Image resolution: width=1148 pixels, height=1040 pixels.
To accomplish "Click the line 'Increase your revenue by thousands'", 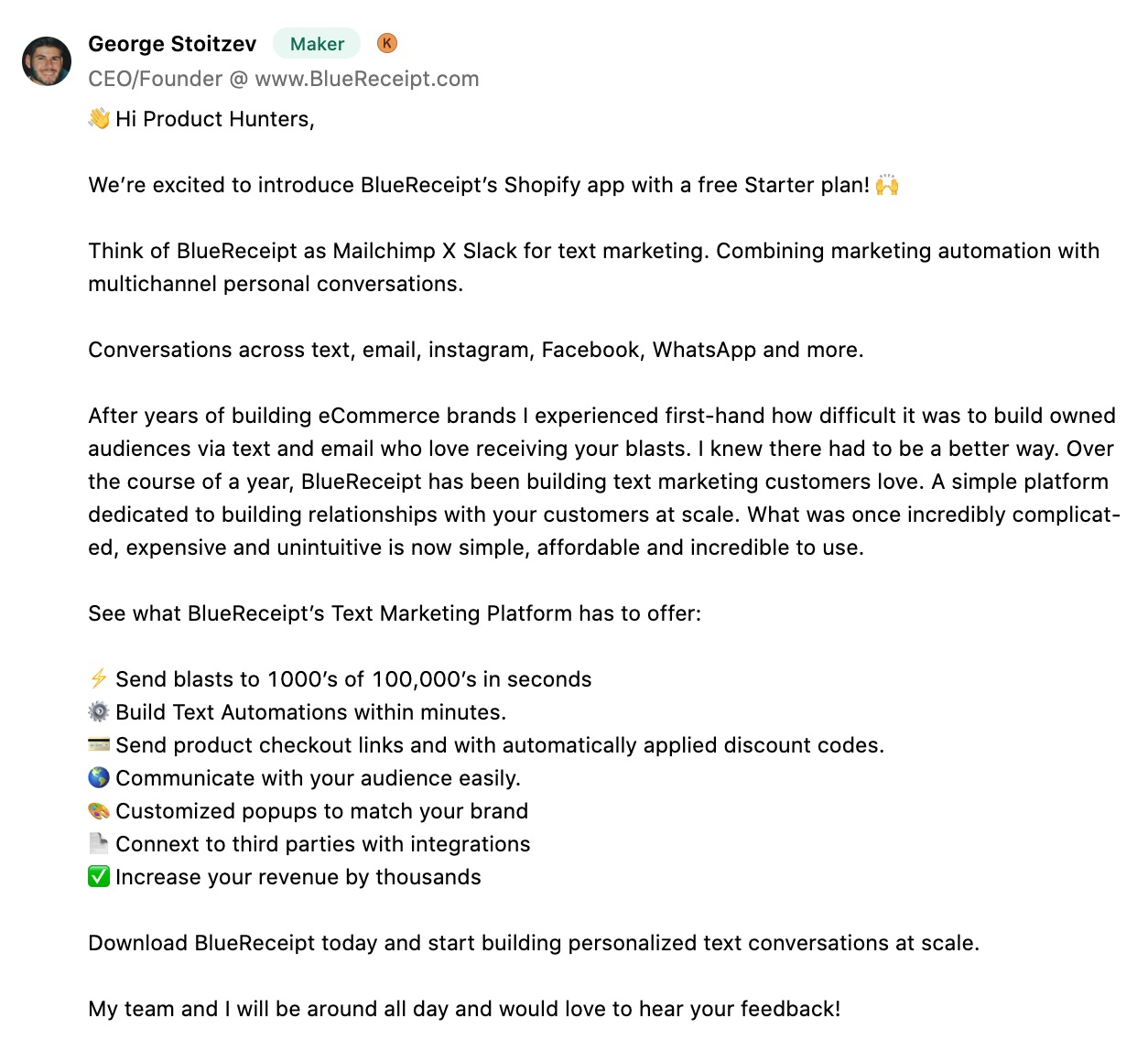I will point(298,877).
